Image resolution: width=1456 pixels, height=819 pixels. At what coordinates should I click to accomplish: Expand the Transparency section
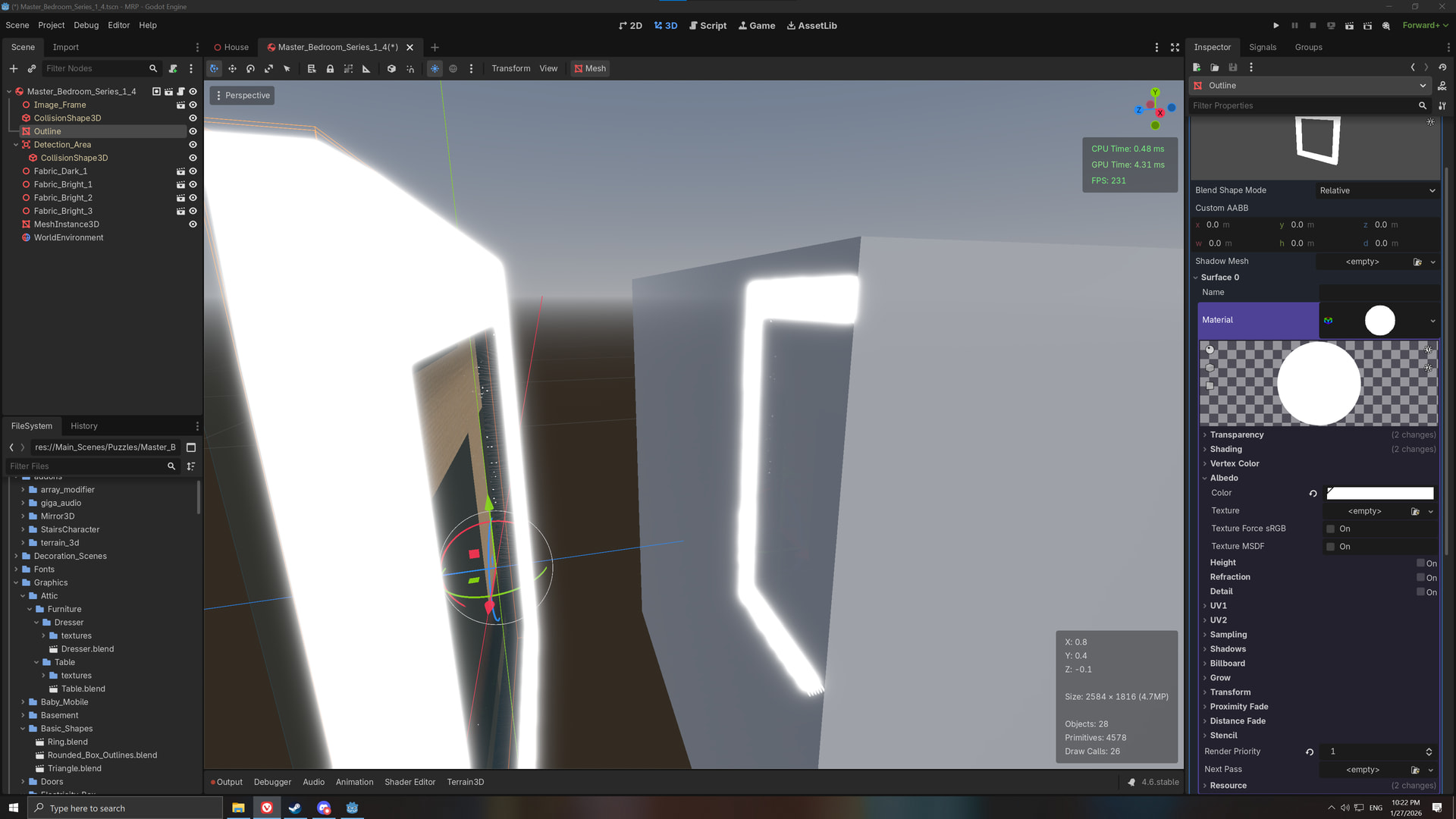1236,435
